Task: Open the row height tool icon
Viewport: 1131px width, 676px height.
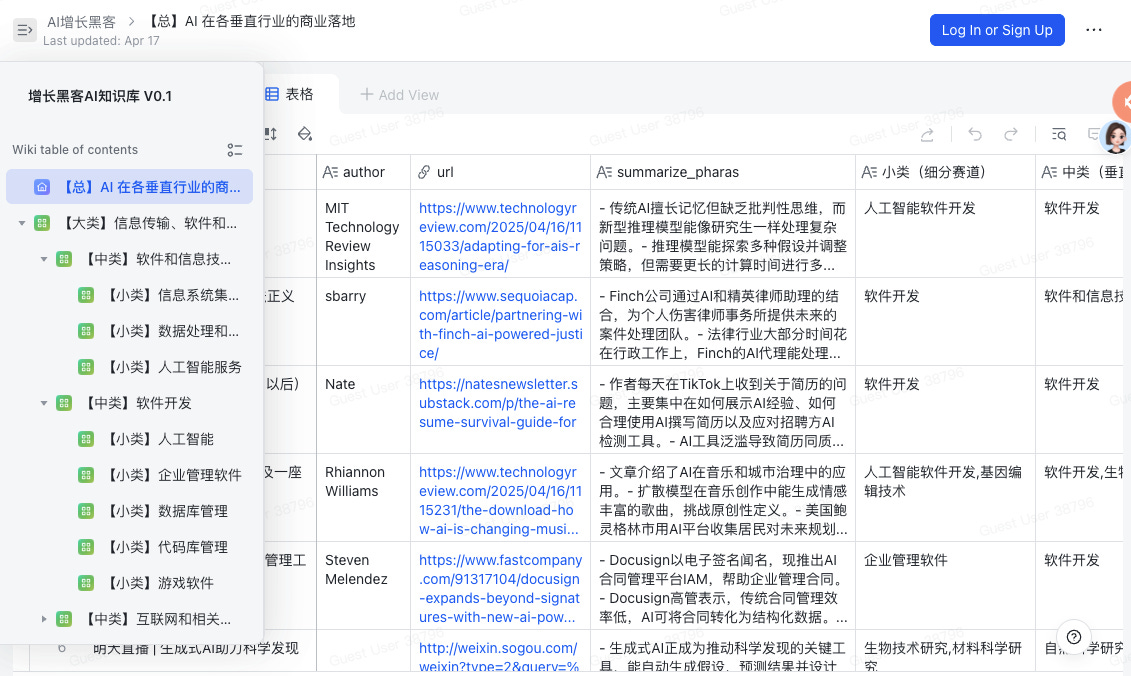Action: pos(271,134)
